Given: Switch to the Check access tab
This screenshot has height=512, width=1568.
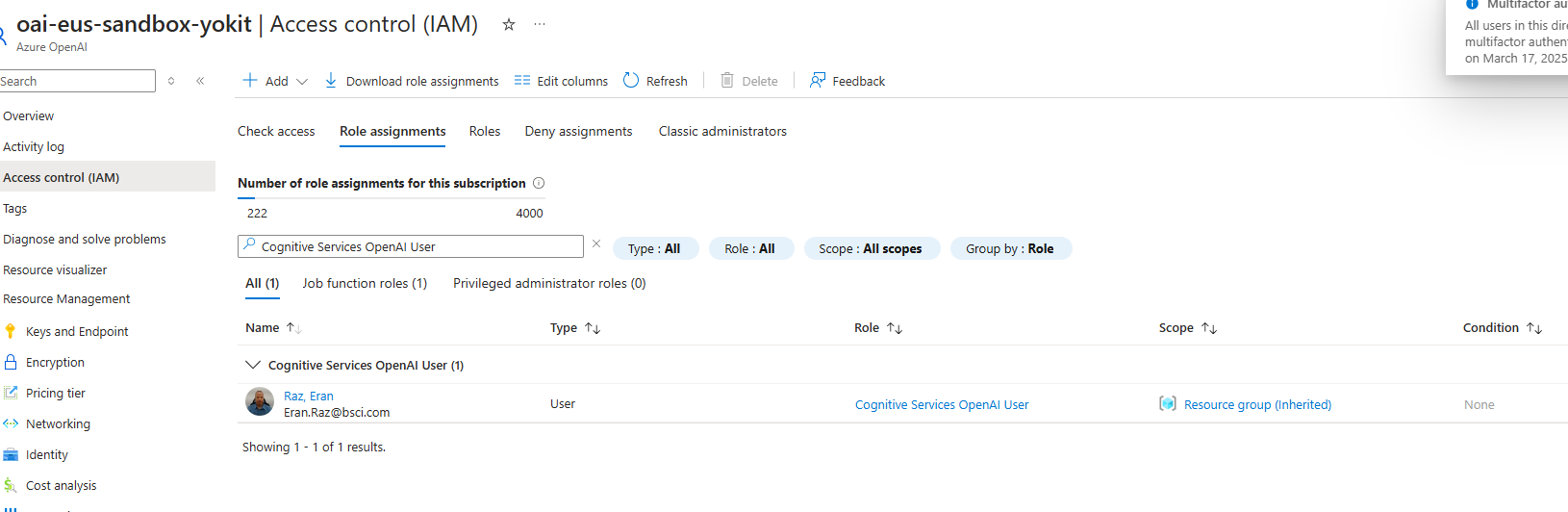Looking at the screenshot, I should pos(276,131).
